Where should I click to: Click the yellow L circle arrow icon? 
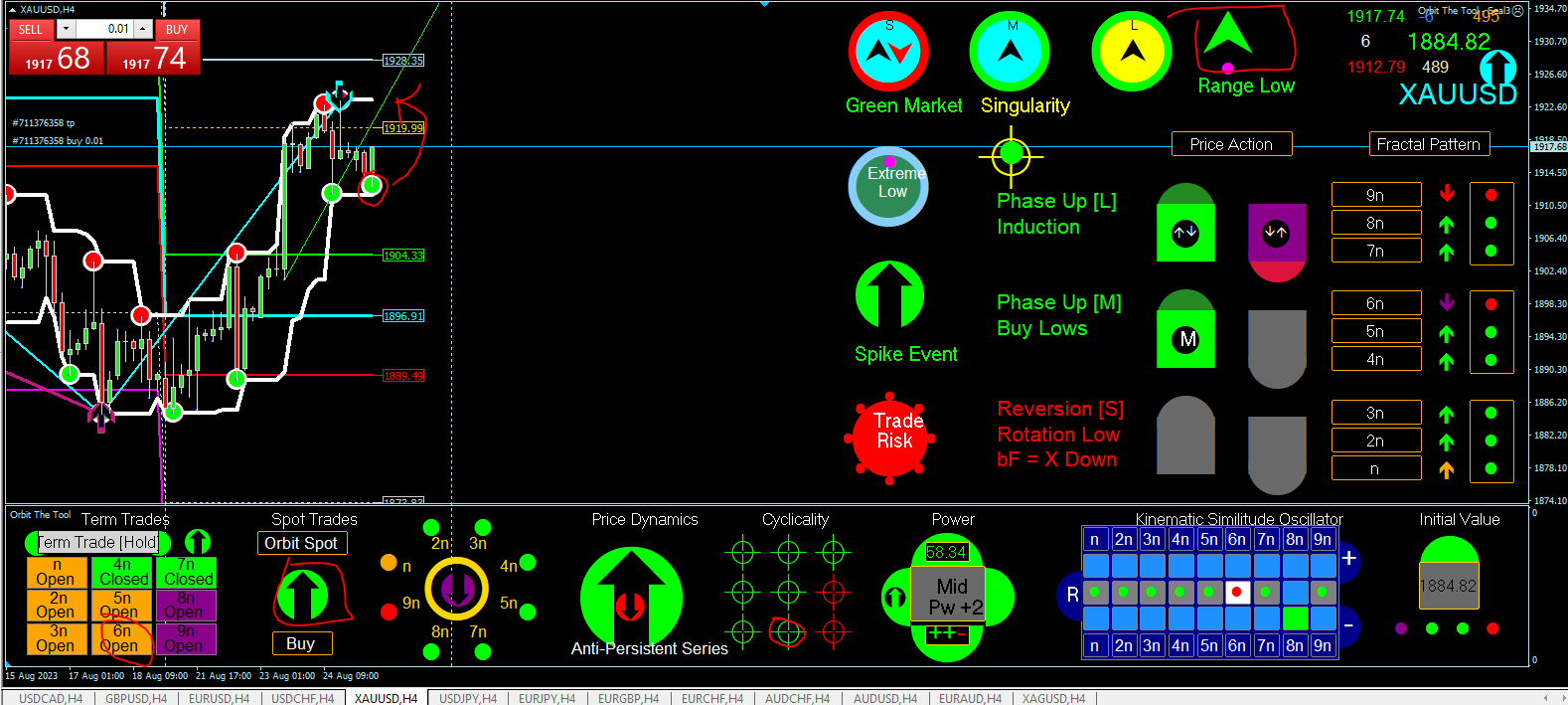pyautogui.click(x=1132, y=52)
